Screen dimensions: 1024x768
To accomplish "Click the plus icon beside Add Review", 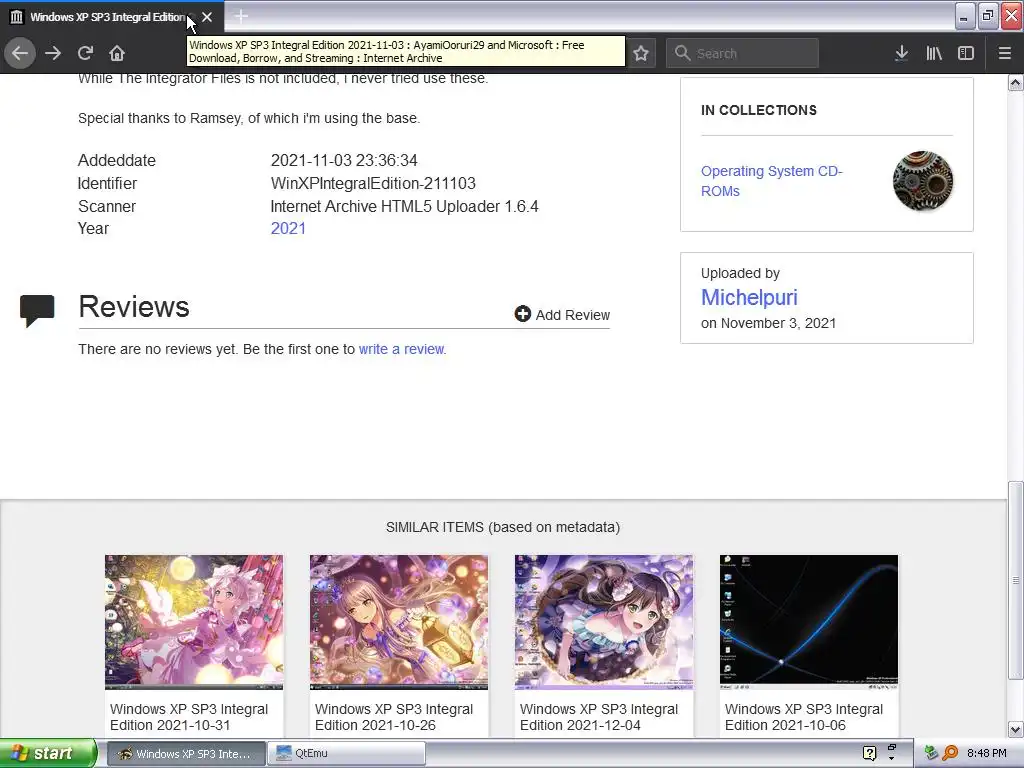I will tap(522, 314).
